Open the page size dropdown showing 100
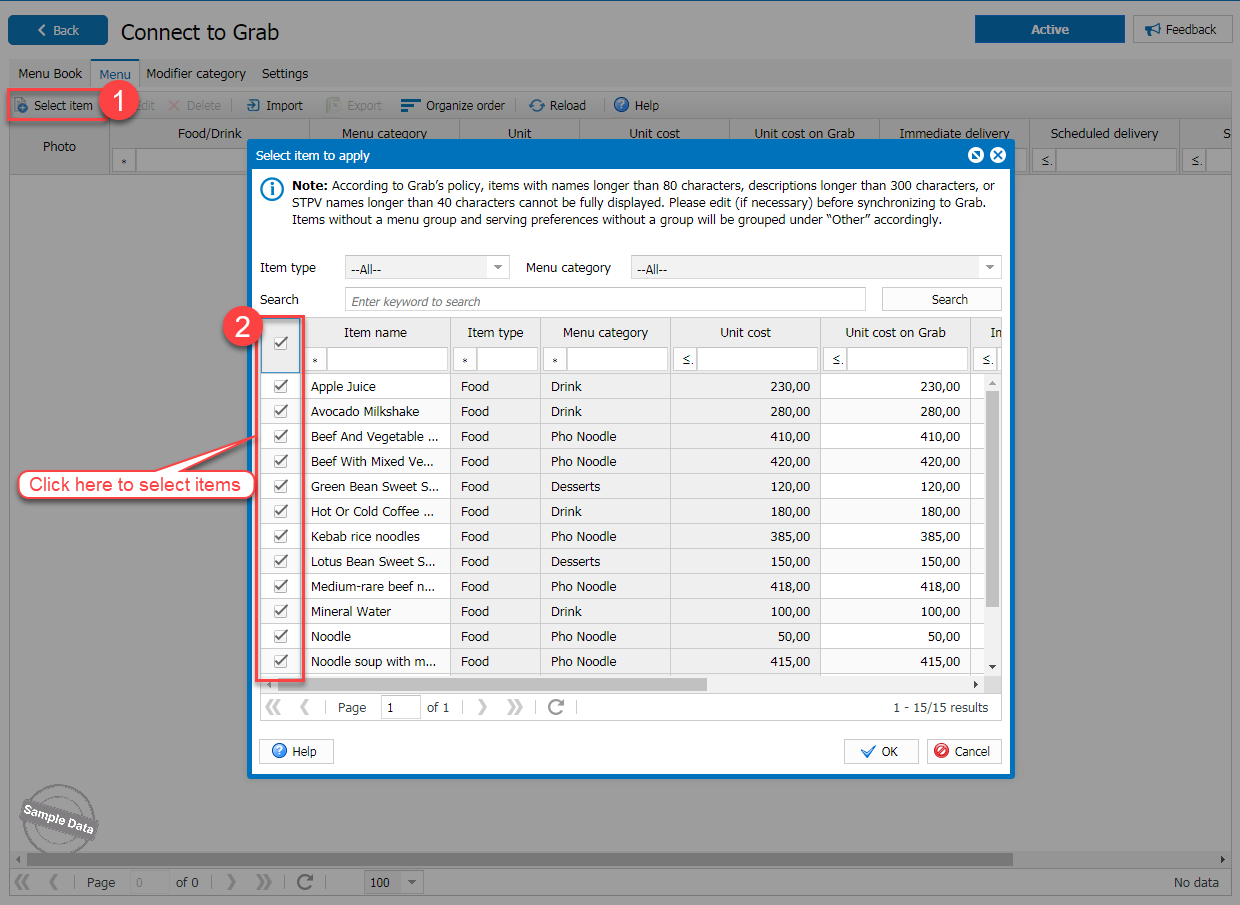 point(411,883)
